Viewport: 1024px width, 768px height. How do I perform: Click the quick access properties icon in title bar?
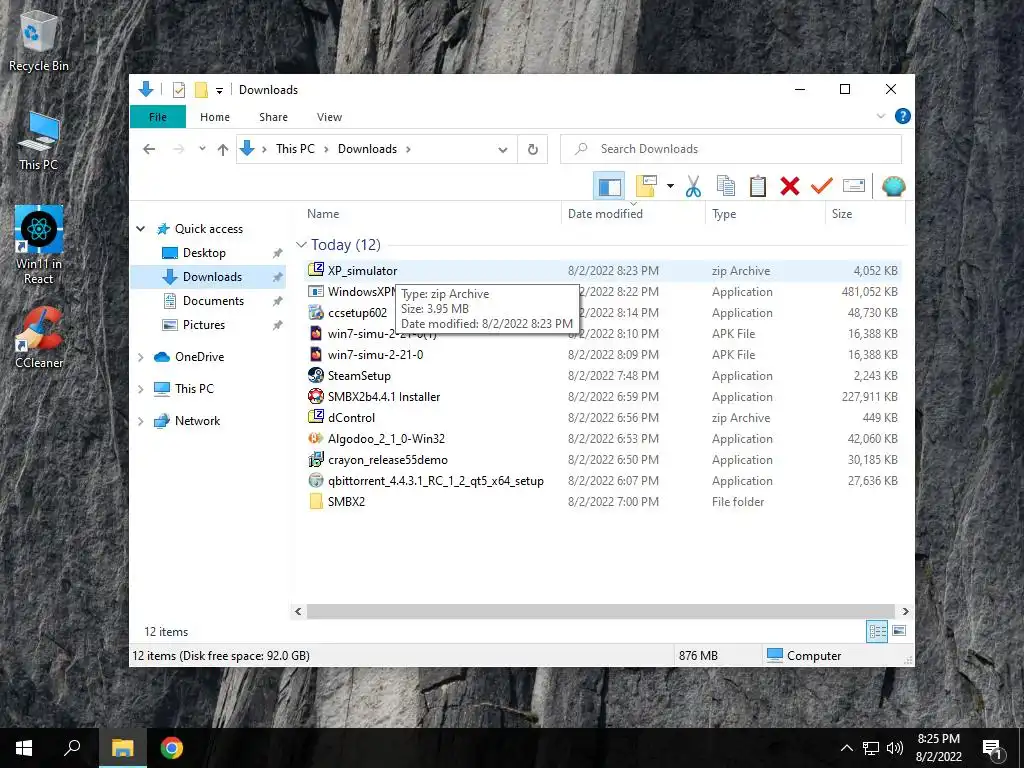pos(179,90)
